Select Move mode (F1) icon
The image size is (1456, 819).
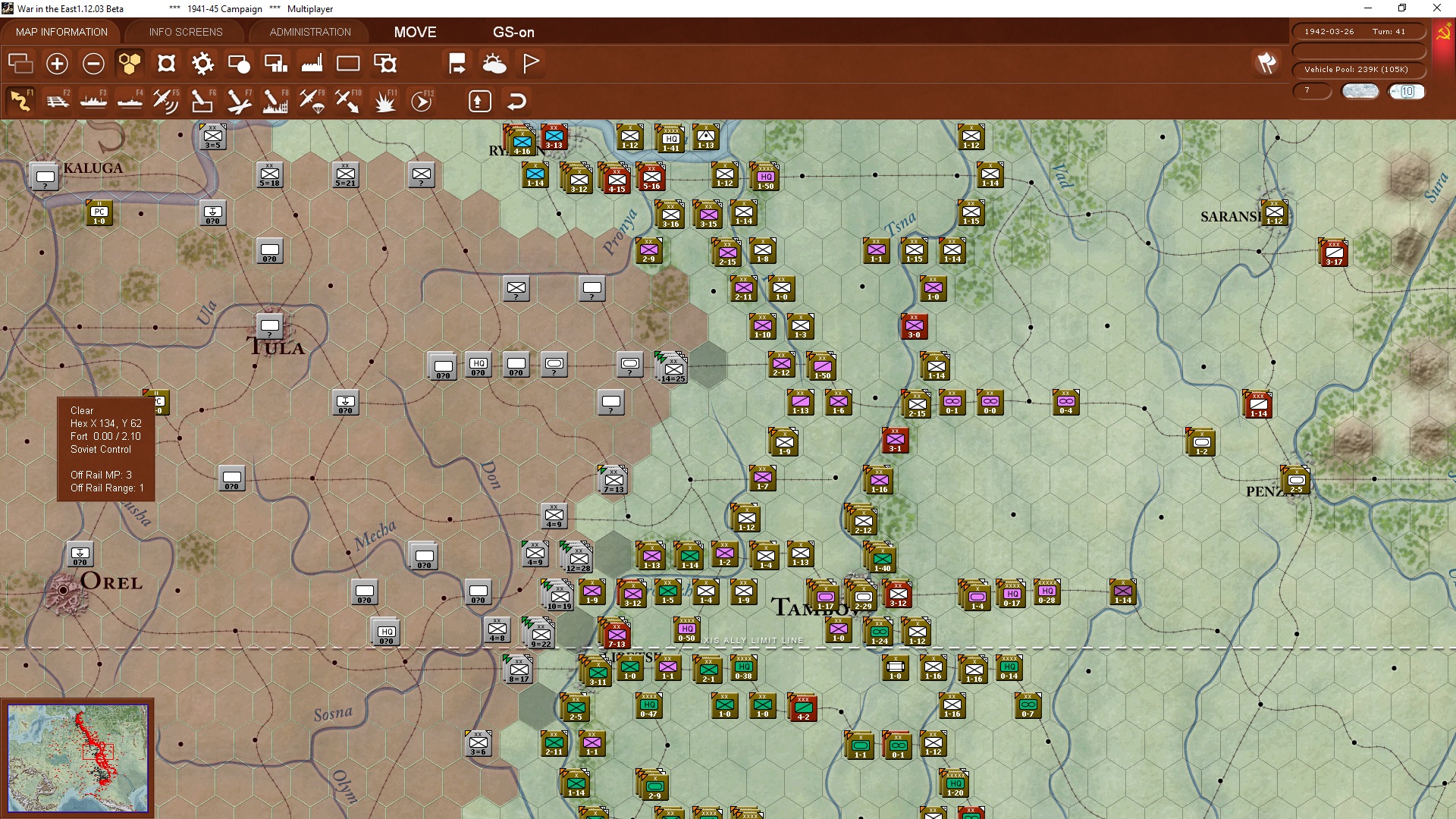click(x=20, y=101)
